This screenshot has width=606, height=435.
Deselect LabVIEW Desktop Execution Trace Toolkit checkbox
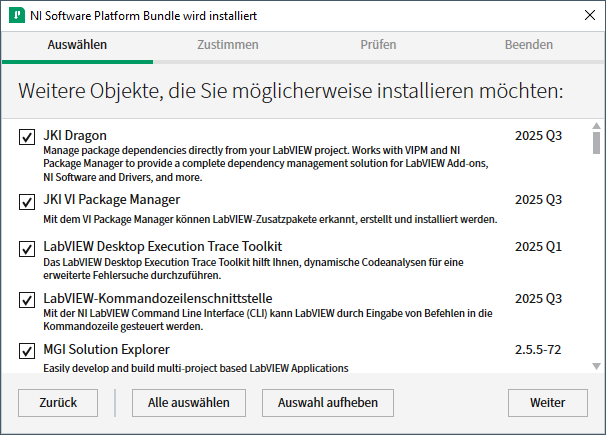27,248
